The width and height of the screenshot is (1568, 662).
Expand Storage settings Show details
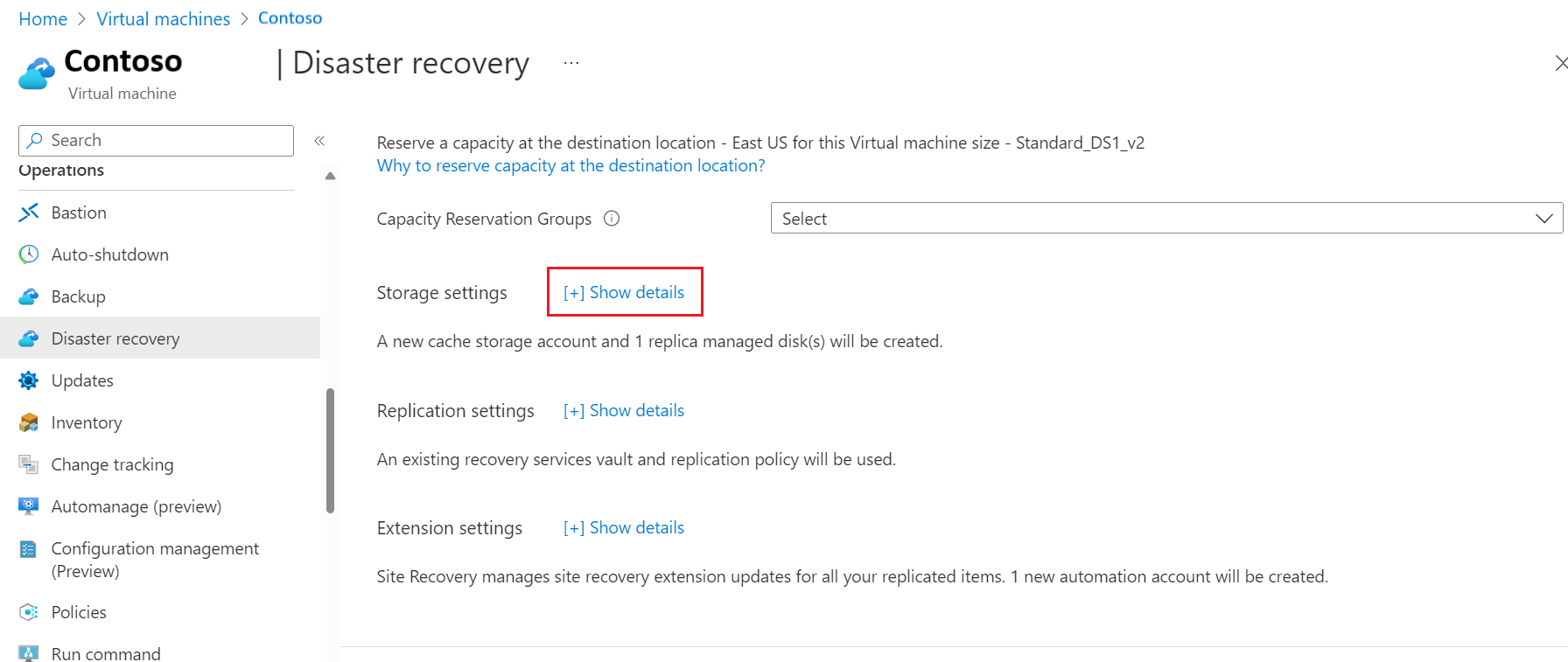[x=624, y=292]
